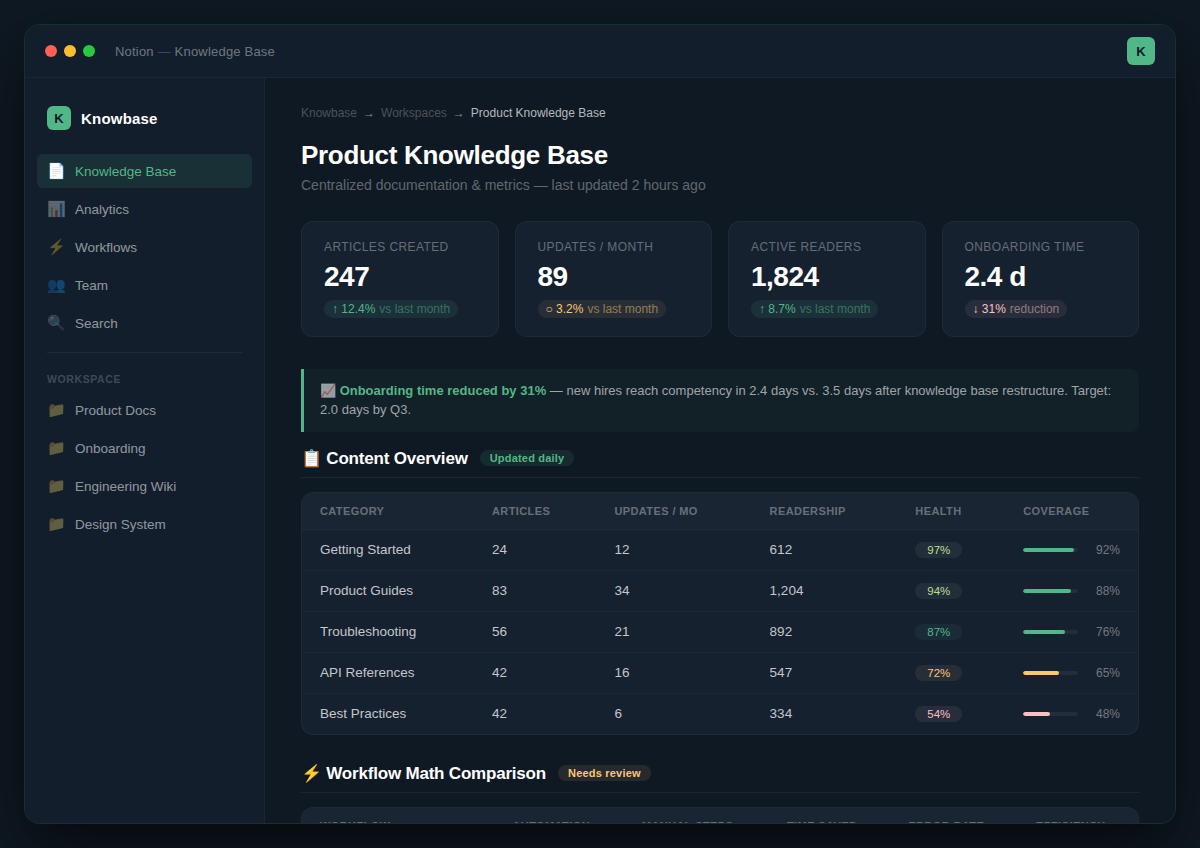Click the 31% reduction badge
This screenshot has width=1200, height=848.
1016,309
